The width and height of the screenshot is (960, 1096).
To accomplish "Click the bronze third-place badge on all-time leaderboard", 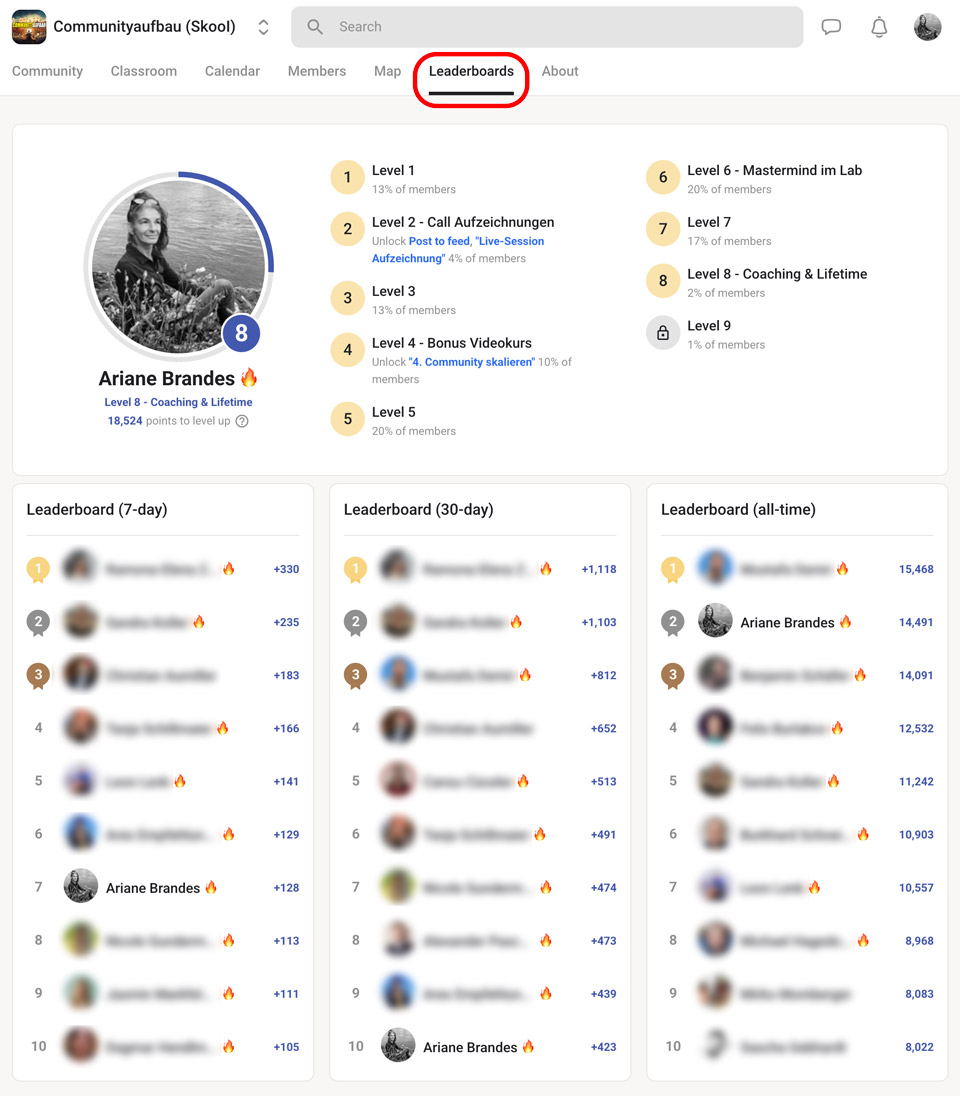I will pyautogui.click(x=672, y=674).
